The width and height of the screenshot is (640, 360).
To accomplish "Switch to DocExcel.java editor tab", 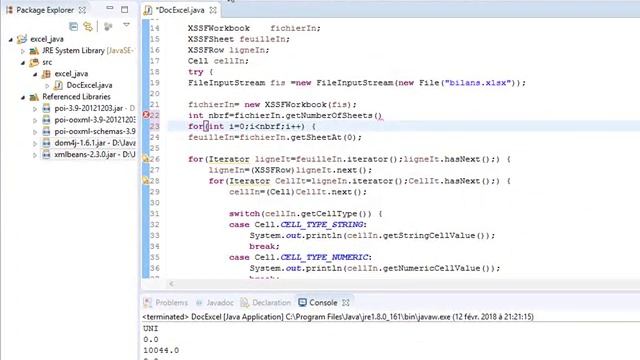I will pyautogui.click(x=180, y=10).
